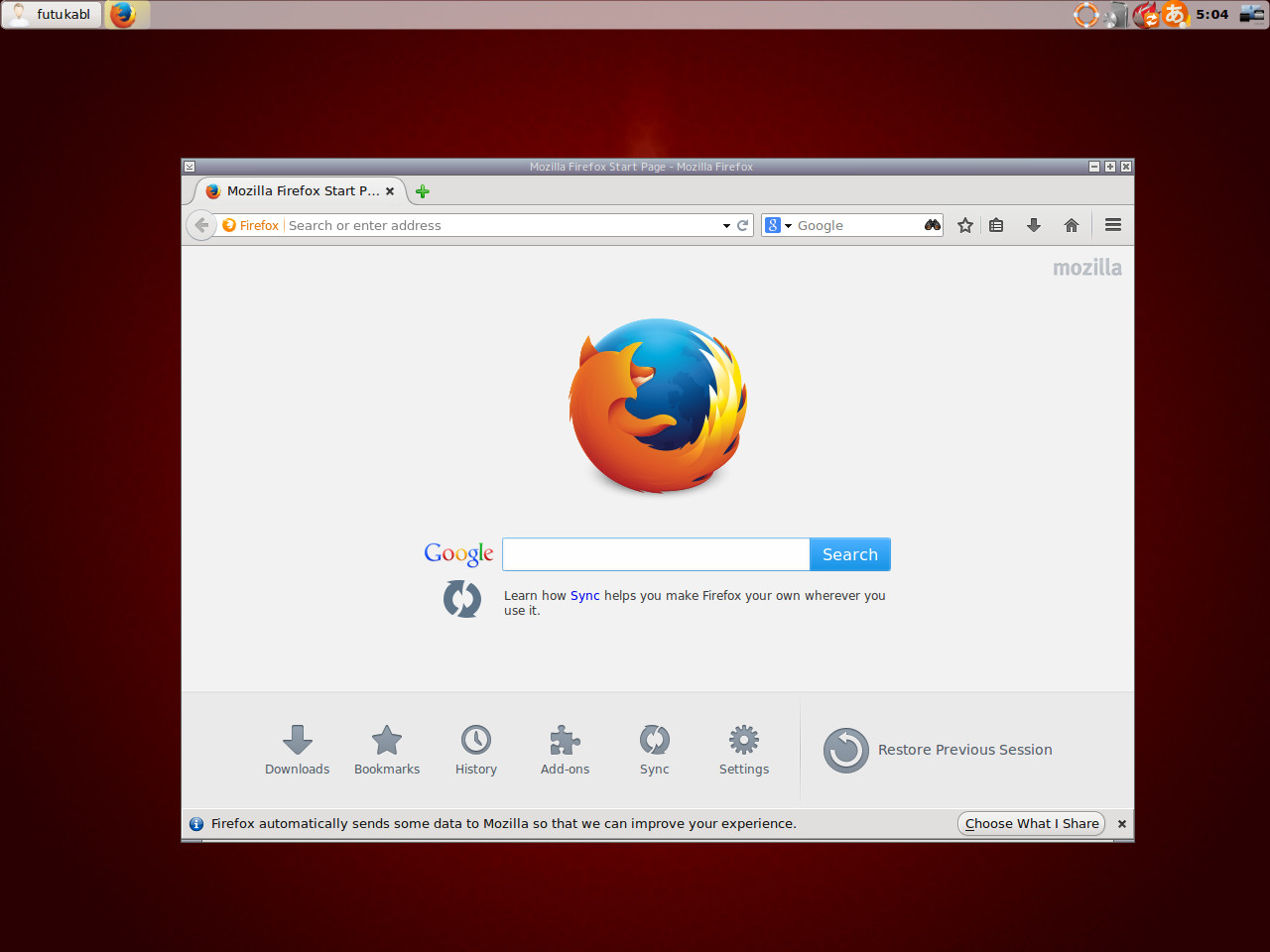Click the red update notifier tray icon
The width and height of the screenshot is (1270, 952).
click(x=1146, y=14)
